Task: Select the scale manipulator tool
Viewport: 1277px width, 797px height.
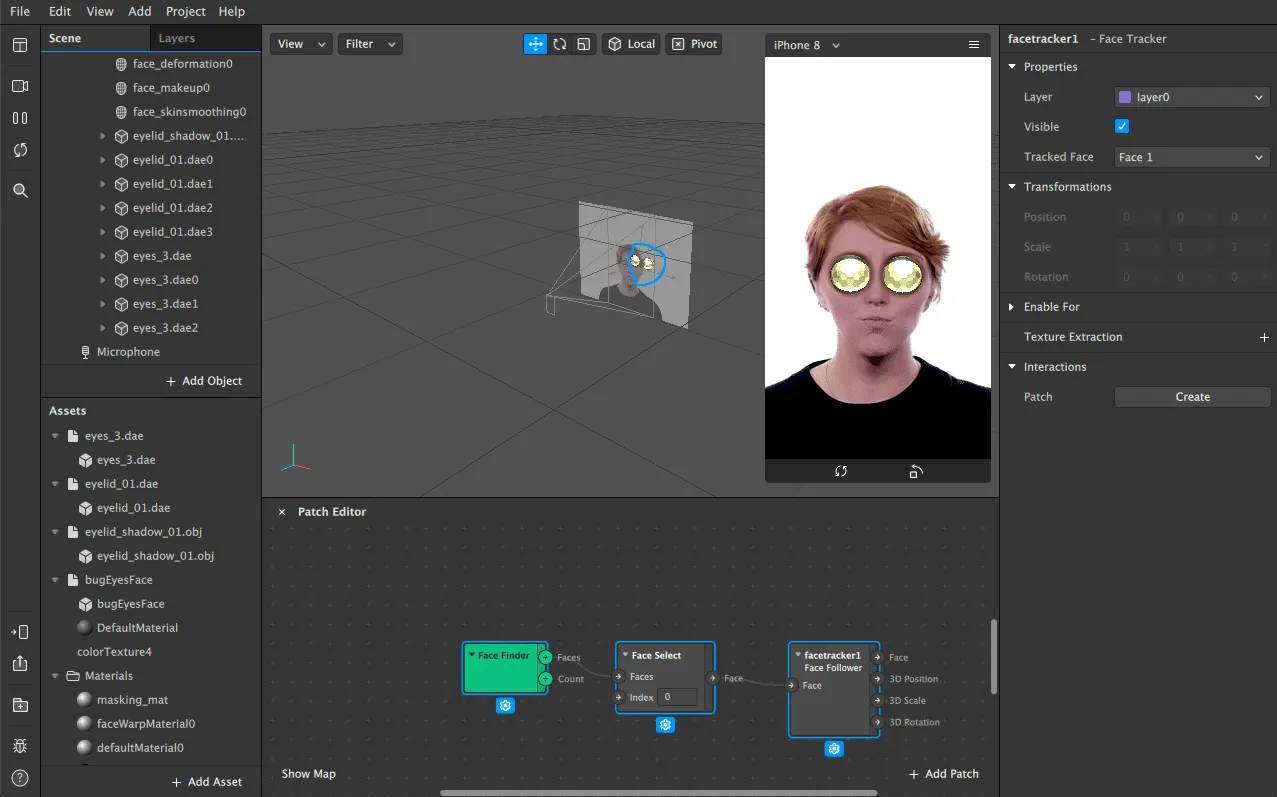Action: coord(584,44)
